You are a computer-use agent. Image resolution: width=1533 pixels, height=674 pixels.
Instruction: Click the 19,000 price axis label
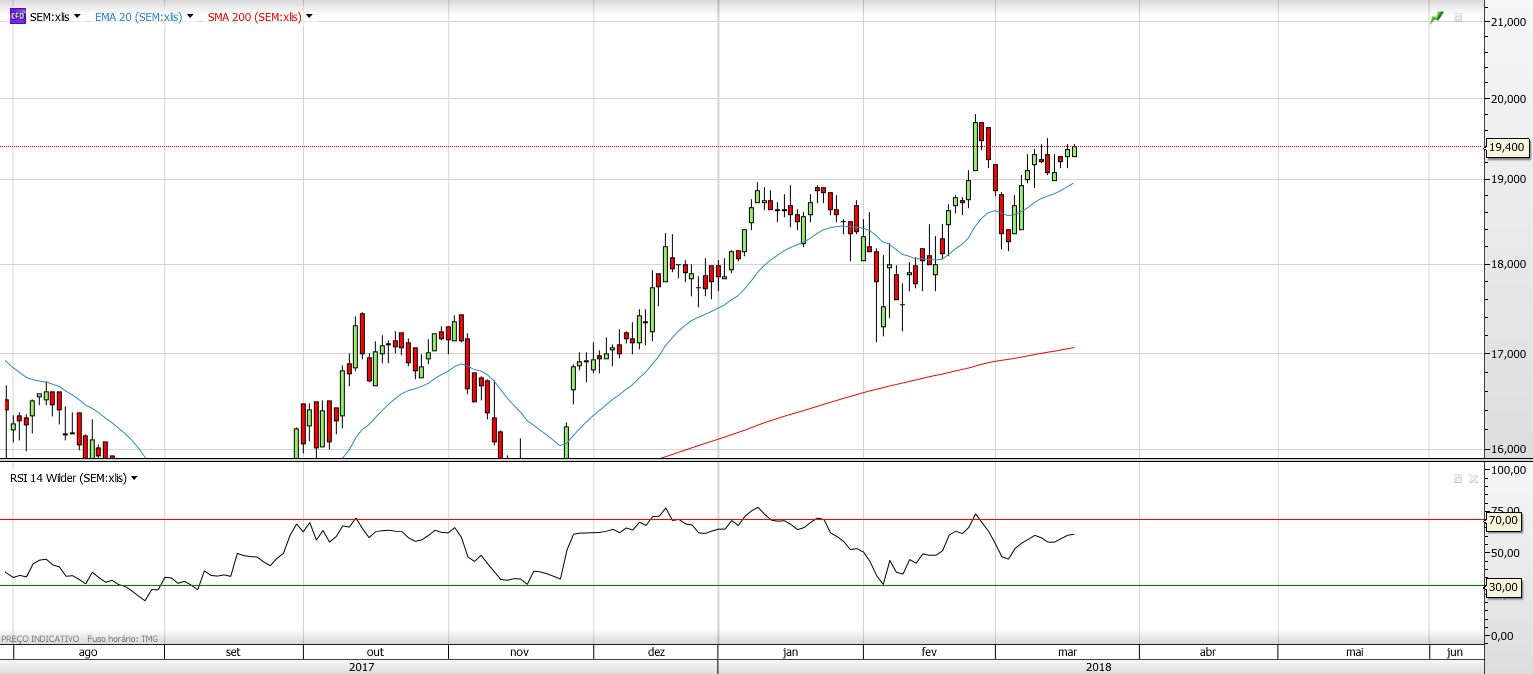tap(1508, 179)
